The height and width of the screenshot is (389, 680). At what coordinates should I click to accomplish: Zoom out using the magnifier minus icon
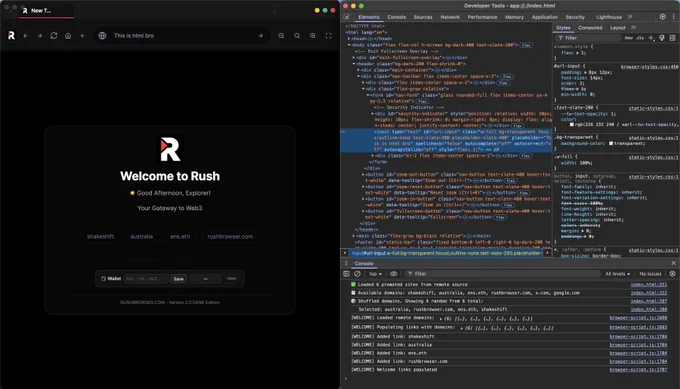point(281,36)
